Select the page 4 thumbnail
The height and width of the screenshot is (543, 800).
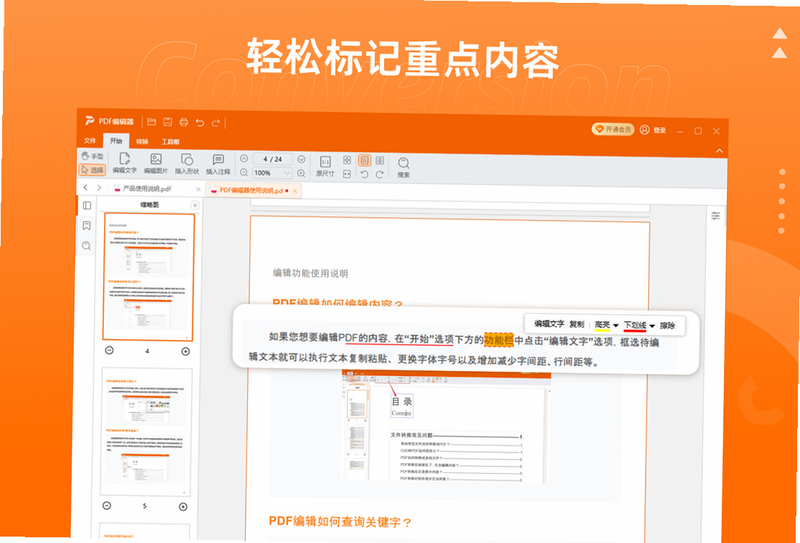[148, 276]
